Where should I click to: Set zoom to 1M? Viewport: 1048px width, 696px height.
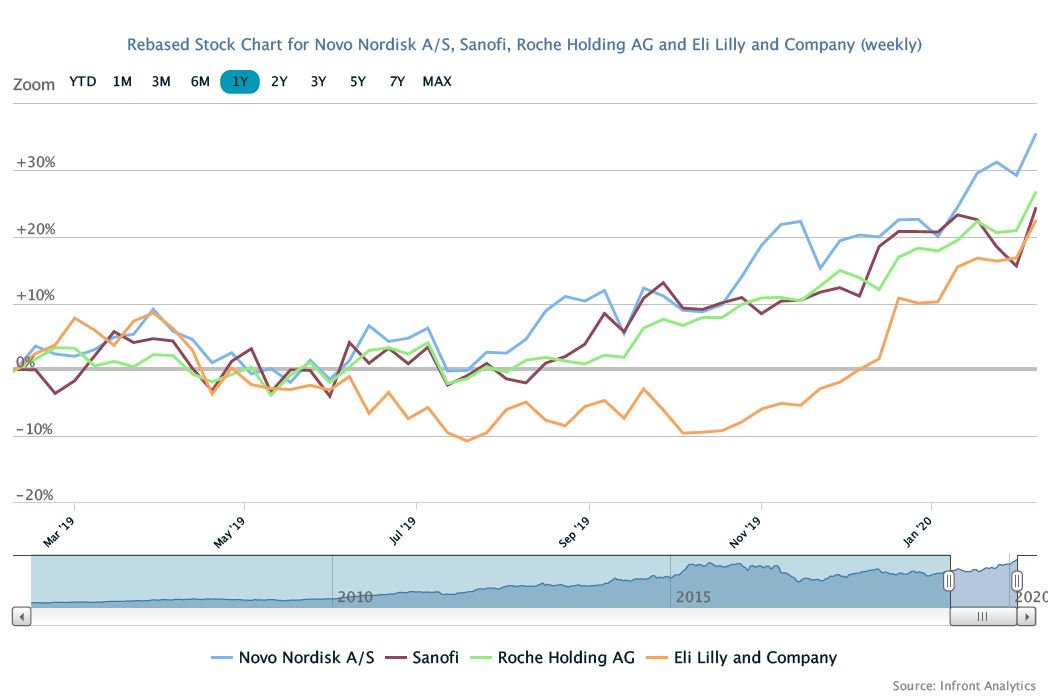point(122,82)
